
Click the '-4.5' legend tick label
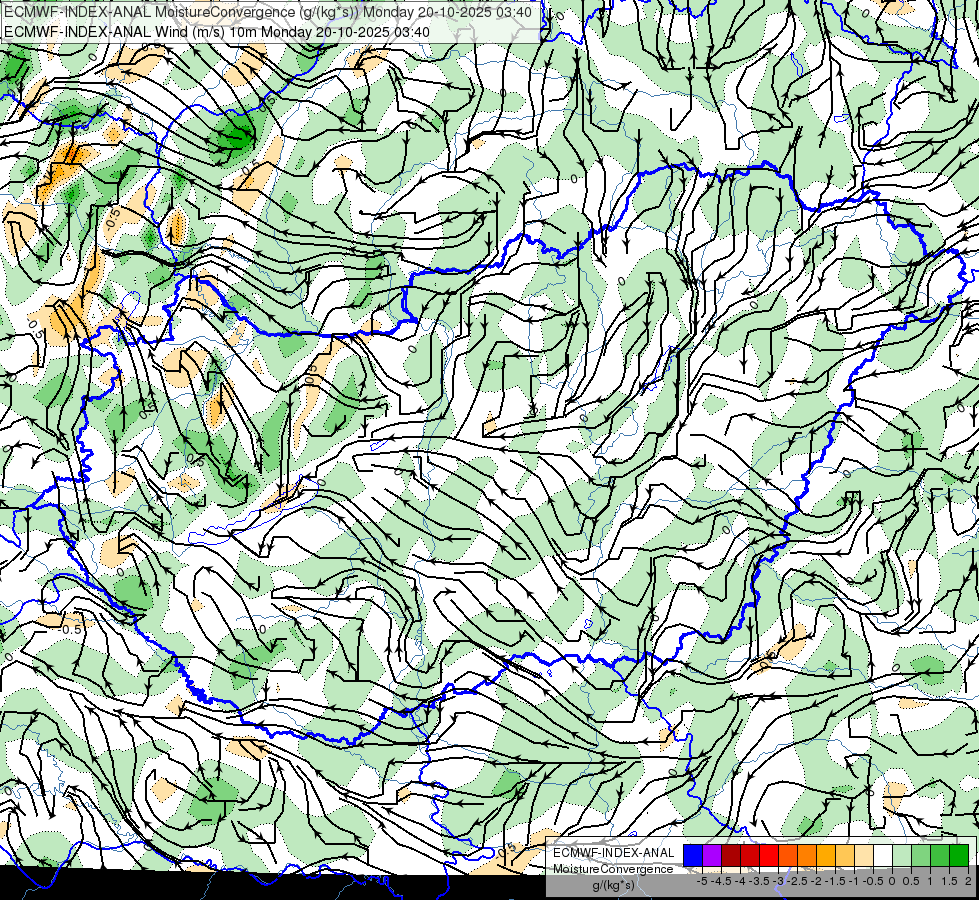pos(722,881)
